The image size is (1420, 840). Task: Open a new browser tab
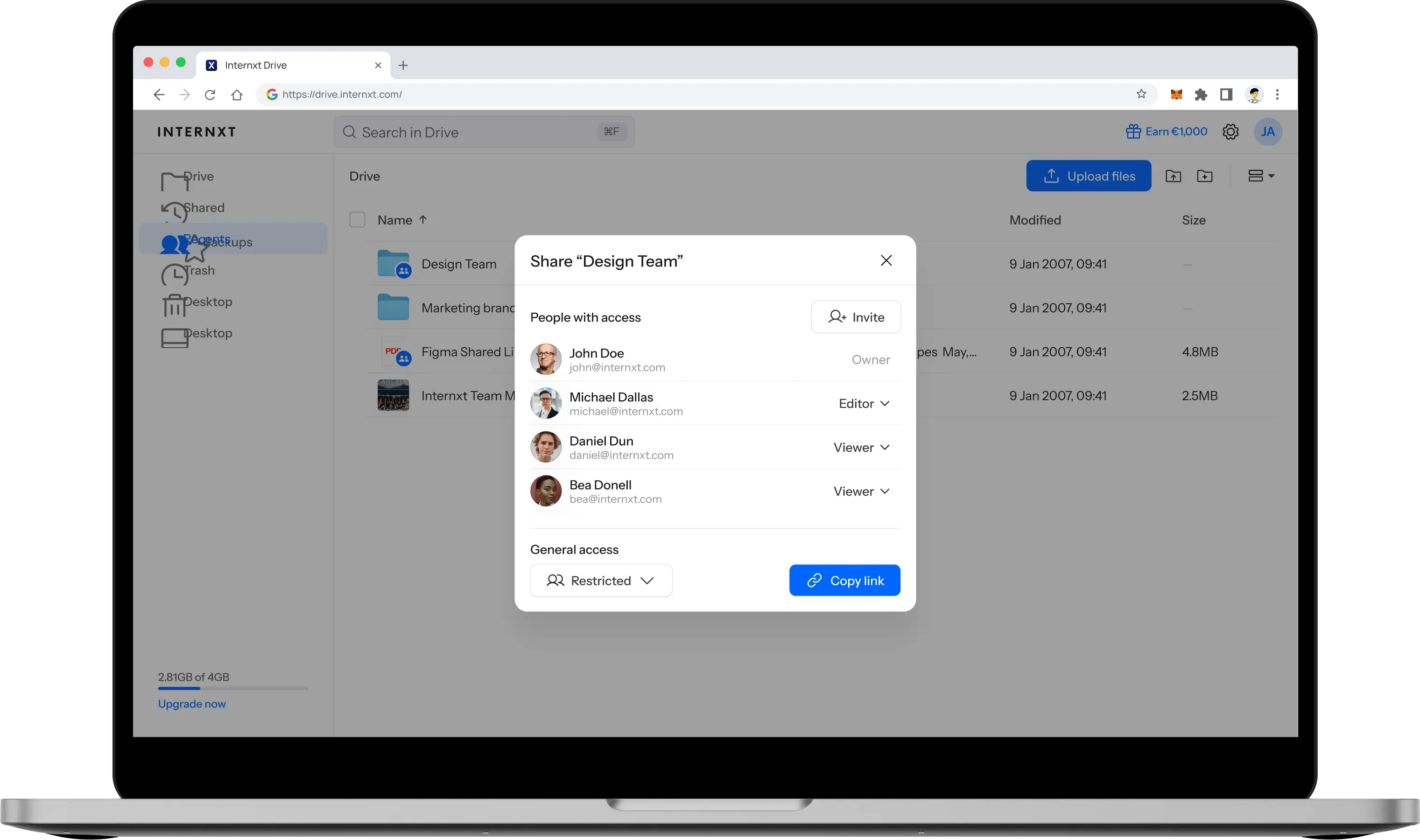[x=403, y=66]
